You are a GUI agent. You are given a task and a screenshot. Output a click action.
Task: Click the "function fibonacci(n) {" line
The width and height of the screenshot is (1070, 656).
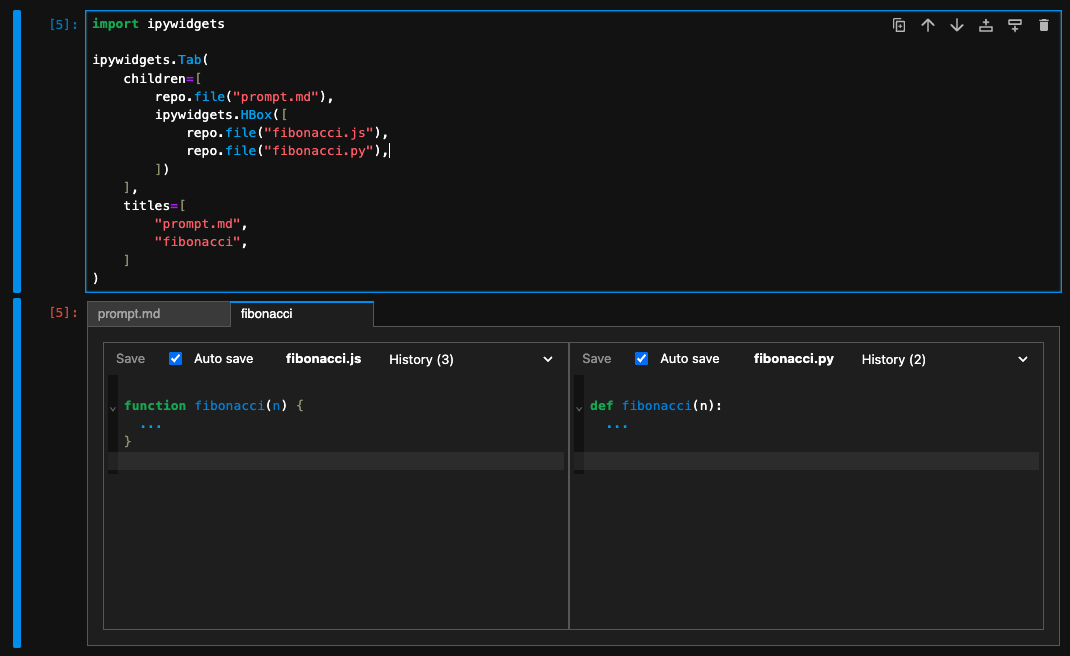coord(214,405)
